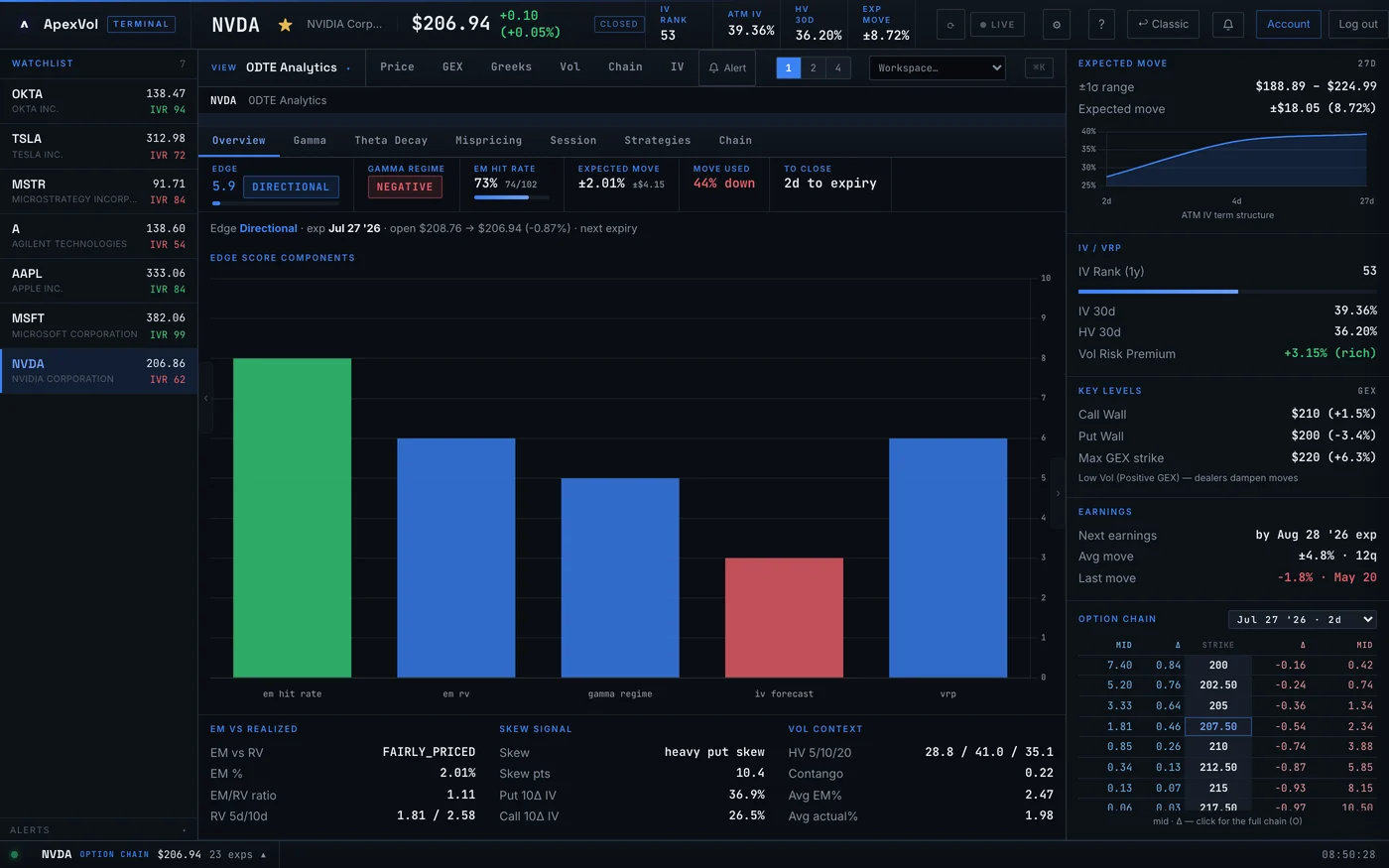Select Gamma sub-tab
1389x868 pixels.
(x=310, y=140)
